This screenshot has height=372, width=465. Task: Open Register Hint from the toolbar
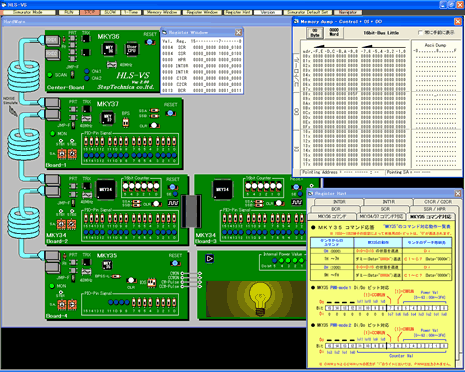point(238,12)
